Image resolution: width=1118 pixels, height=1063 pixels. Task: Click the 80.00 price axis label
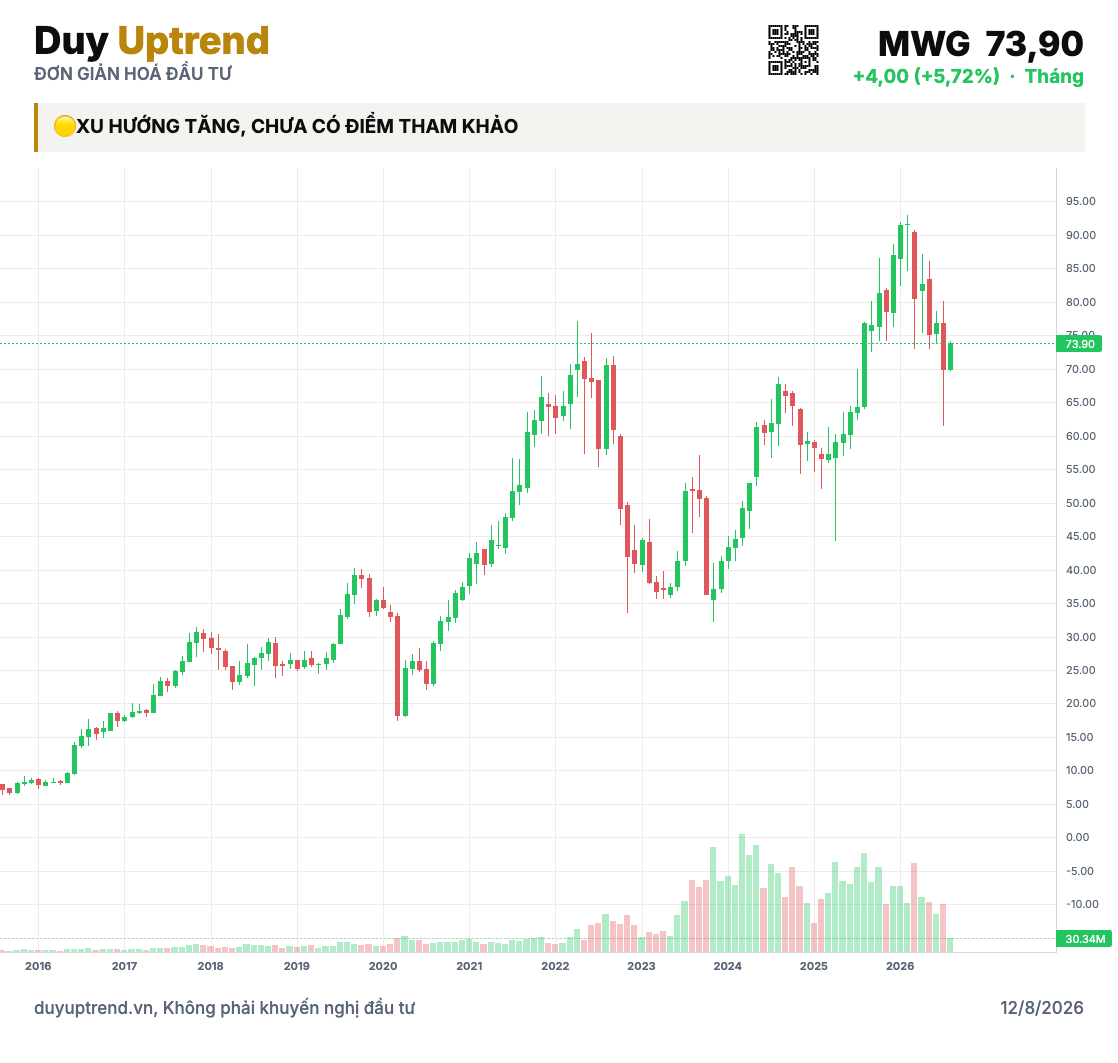(1080, 302)
